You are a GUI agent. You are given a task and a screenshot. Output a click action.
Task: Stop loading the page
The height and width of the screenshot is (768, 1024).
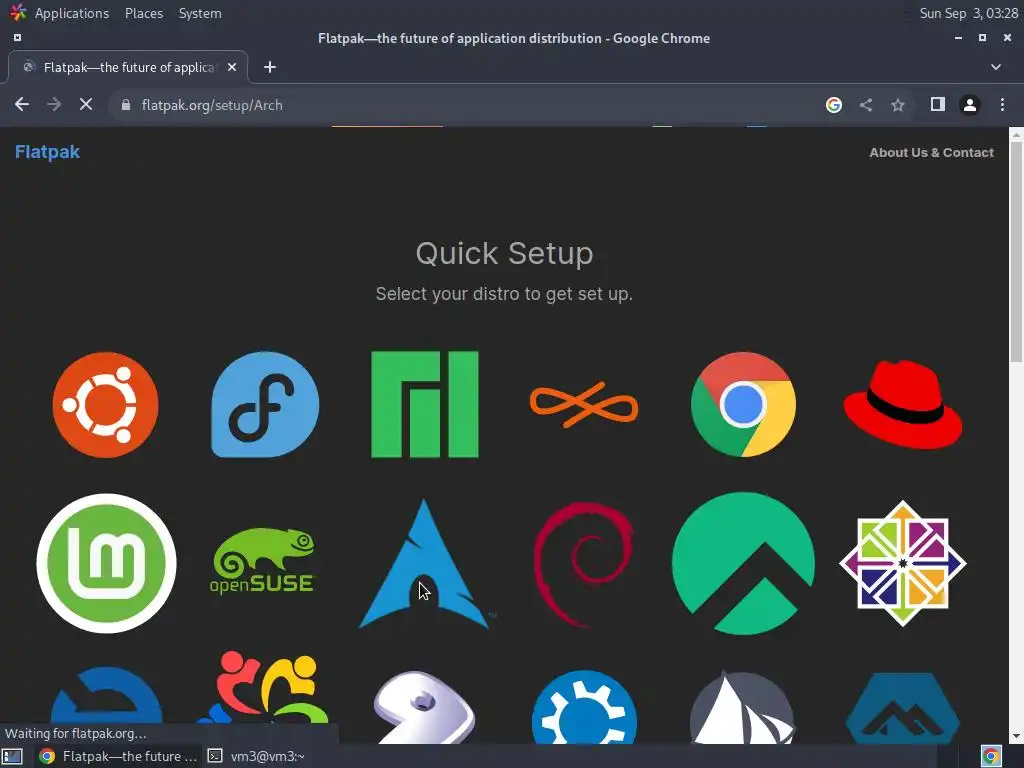pos(86,104)
